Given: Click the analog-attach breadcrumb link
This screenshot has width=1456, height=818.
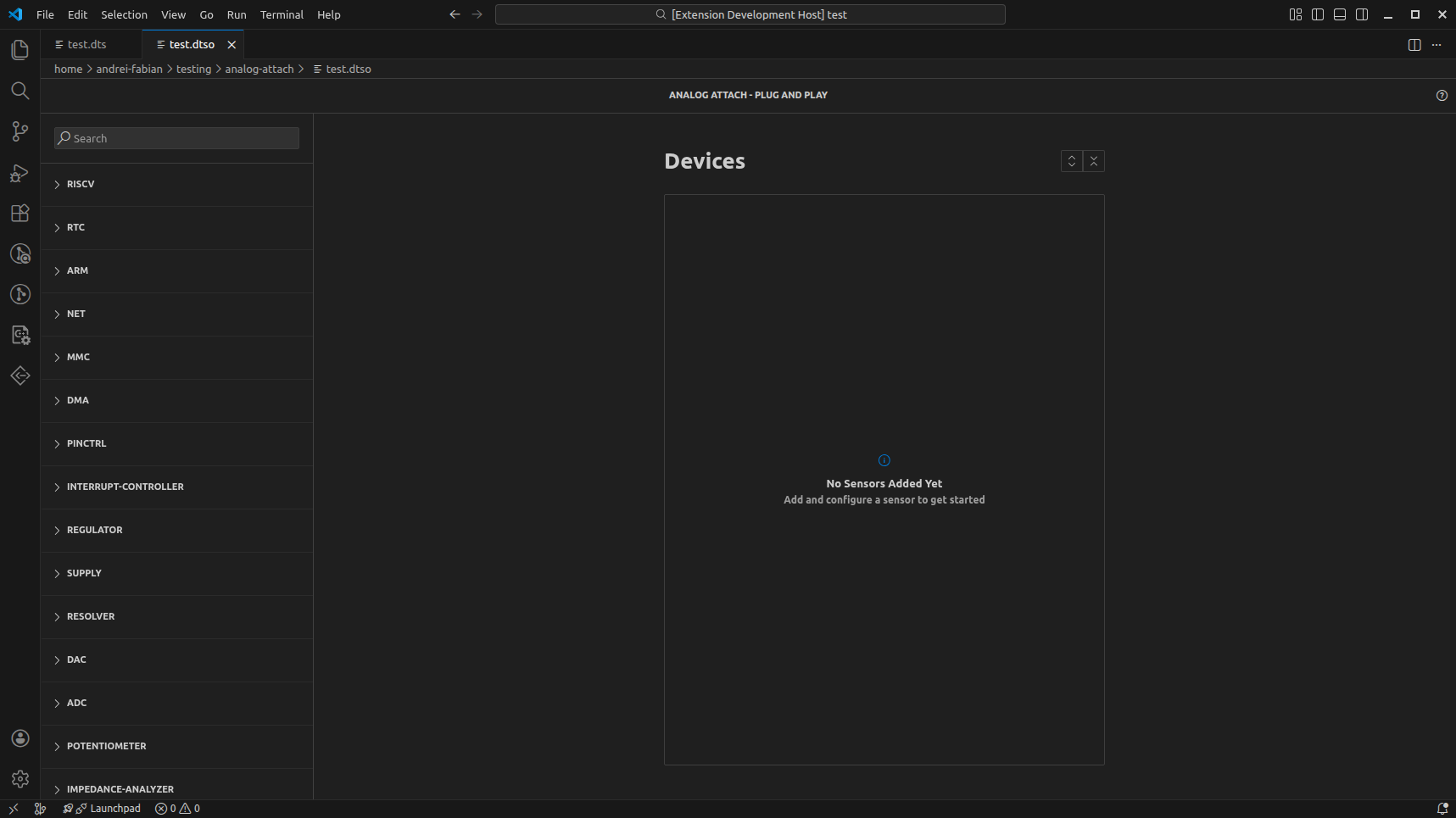Looking at the screenshot, I should 259,69.
